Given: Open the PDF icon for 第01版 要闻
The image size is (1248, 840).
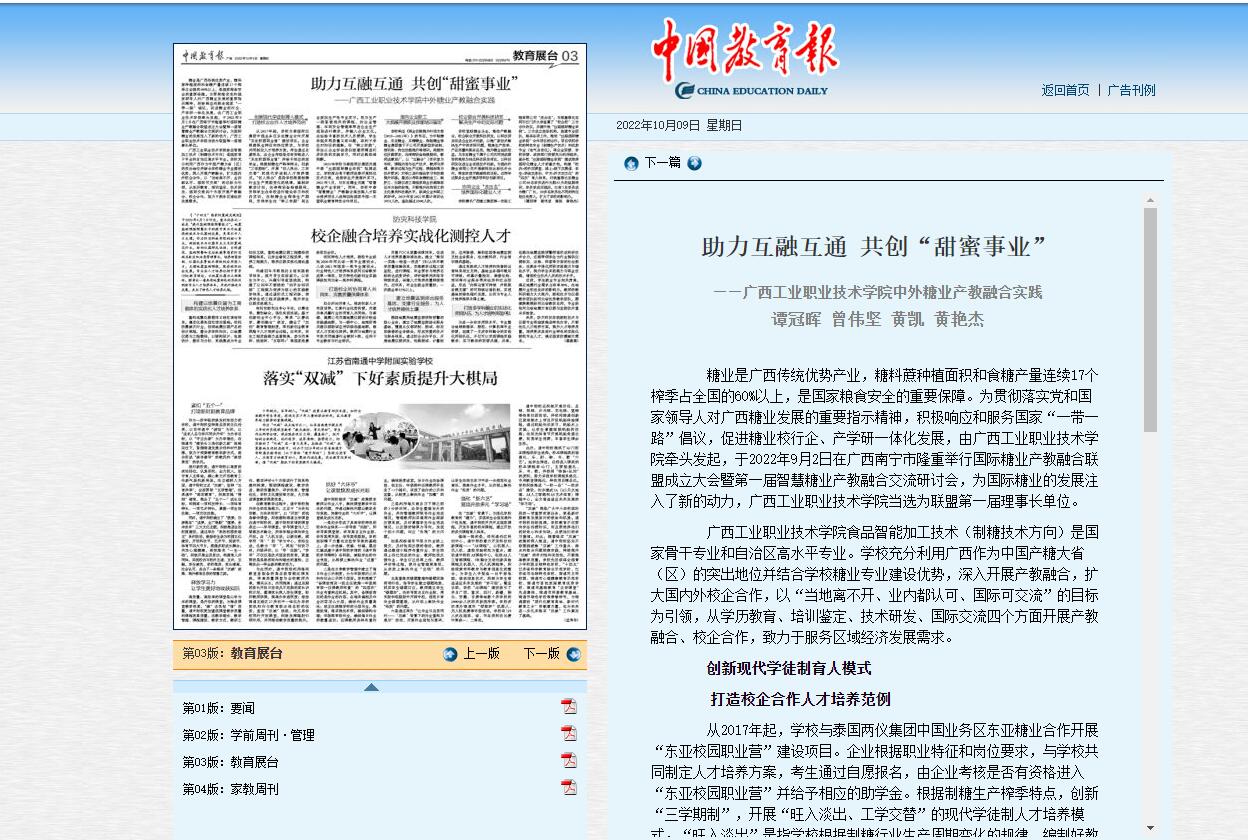Looking at the screenshot, I should point(569,706).
